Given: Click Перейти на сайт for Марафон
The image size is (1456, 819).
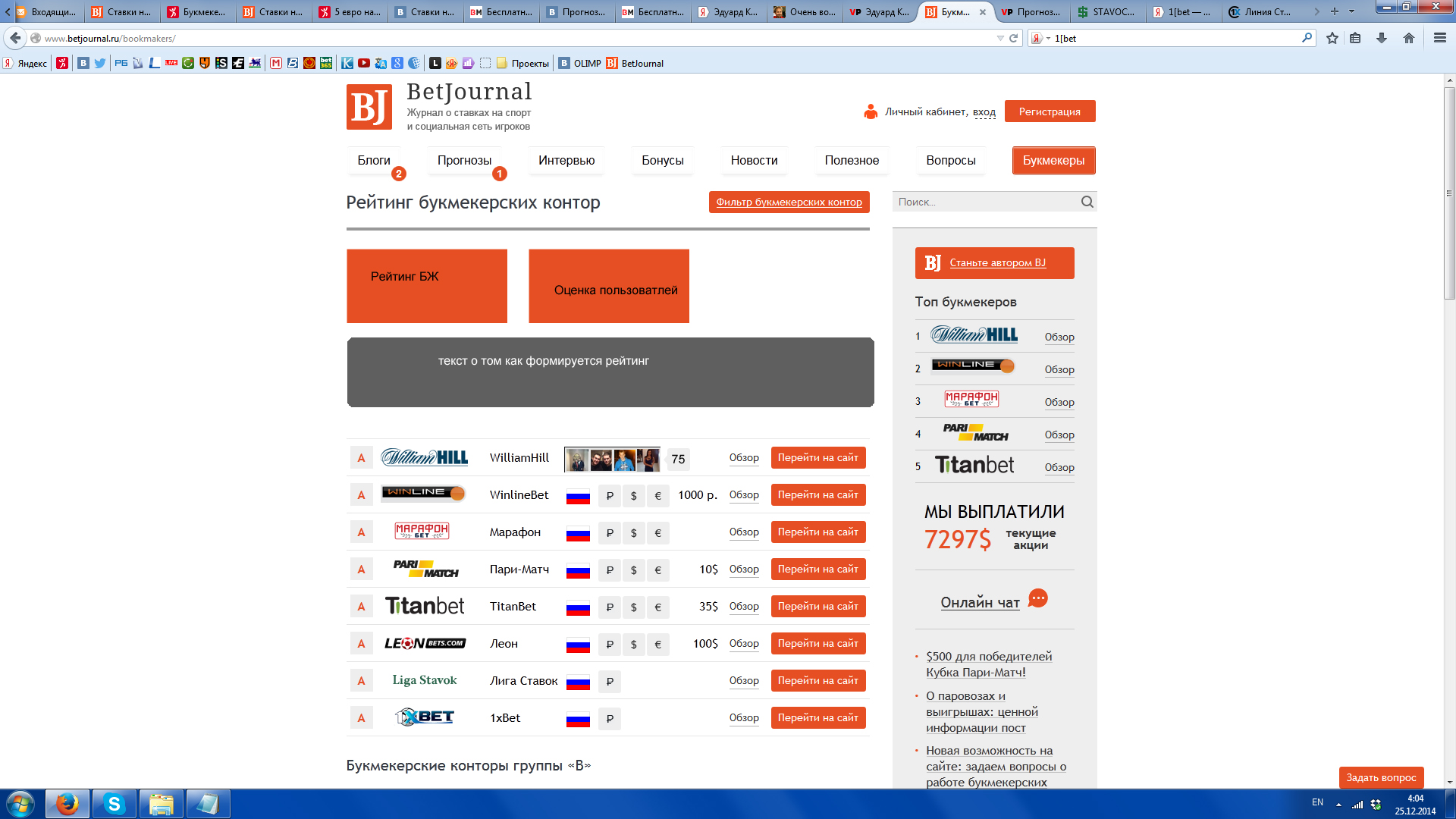Looking at the screenshot, I should [x=818, y=532].
